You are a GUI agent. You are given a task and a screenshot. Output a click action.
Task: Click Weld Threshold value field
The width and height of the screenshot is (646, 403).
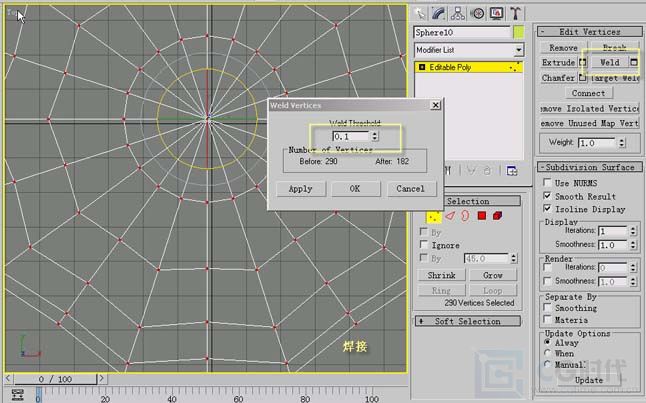351,136
